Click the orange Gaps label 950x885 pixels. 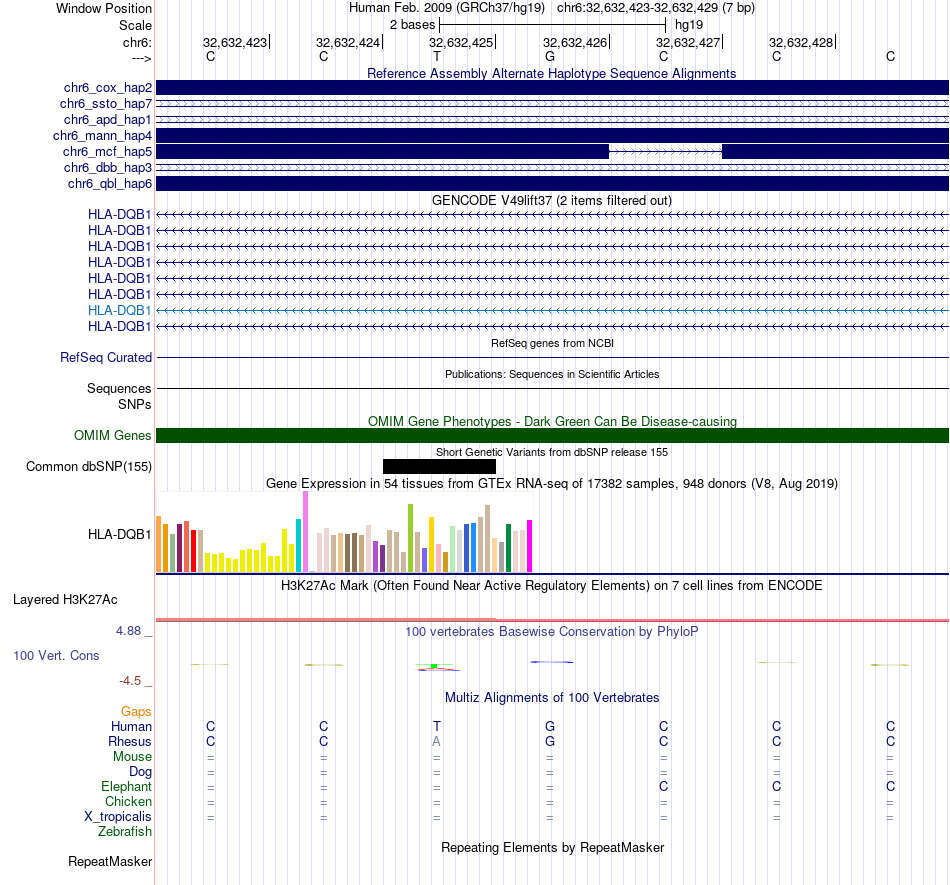pyautogui.click(x=136, y=711)
